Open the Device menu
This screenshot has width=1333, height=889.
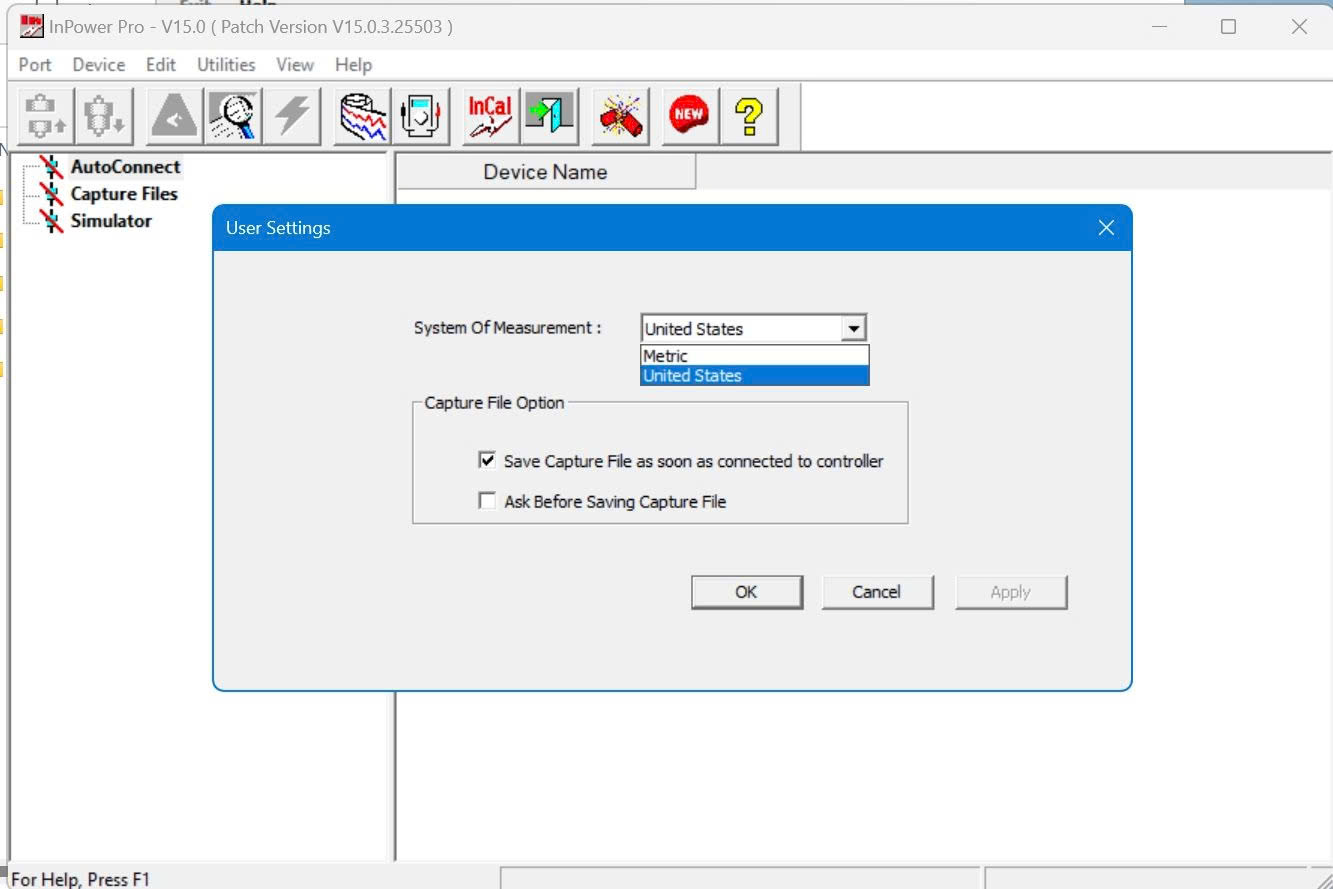coord(99,65)
